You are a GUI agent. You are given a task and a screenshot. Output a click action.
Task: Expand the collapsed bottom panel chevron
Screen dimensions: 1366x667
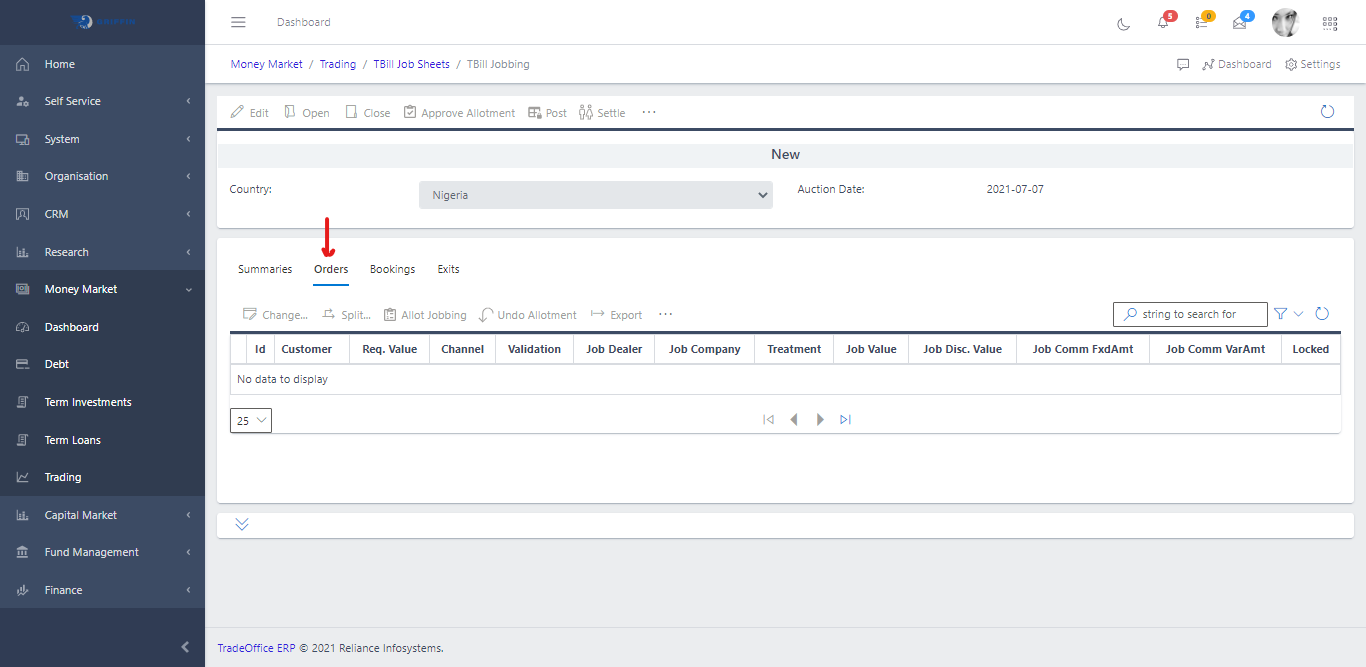tap(242, 525)
